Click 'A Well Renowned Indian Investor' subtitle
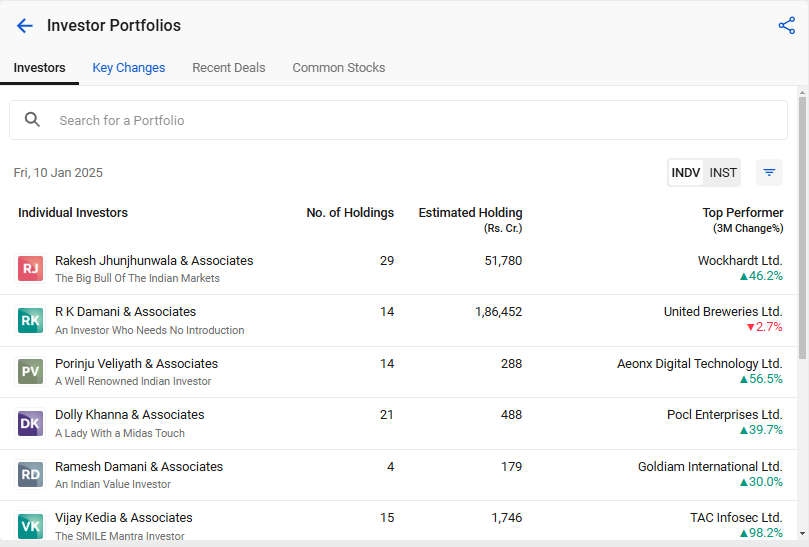809x547 pixels. click(x=133, y=381)
